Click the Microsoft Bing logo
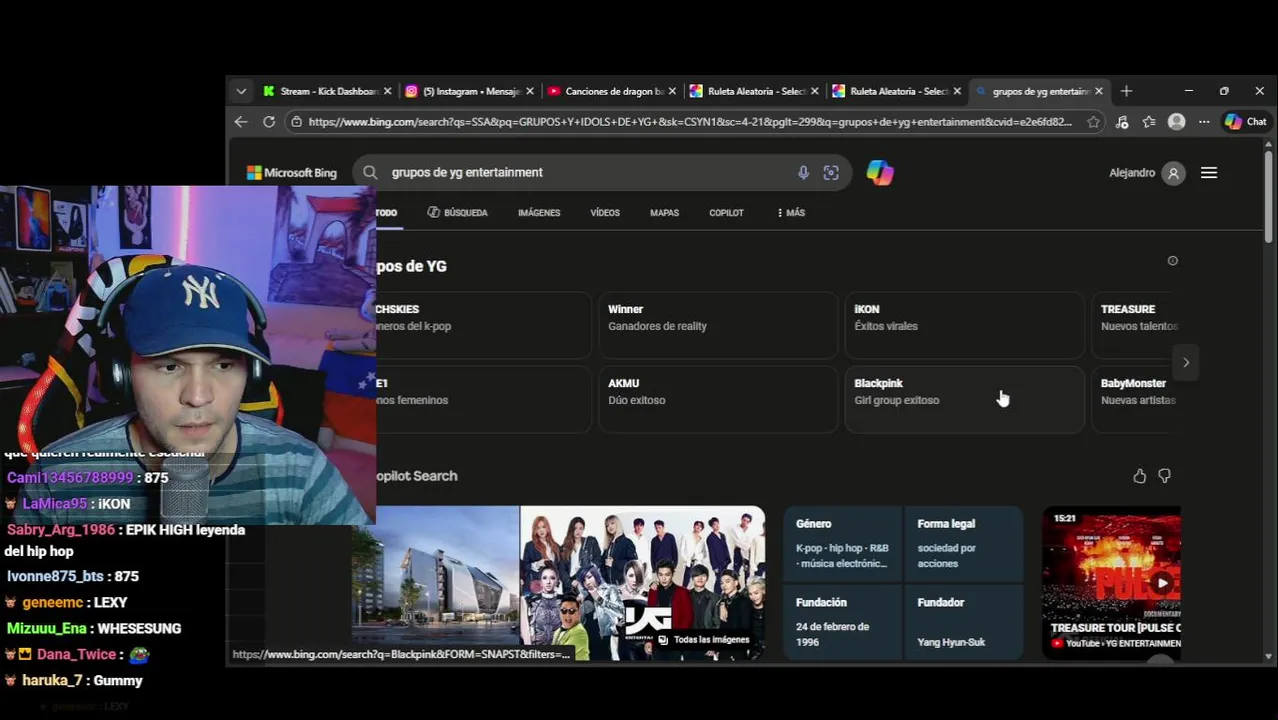 point(292,173)
